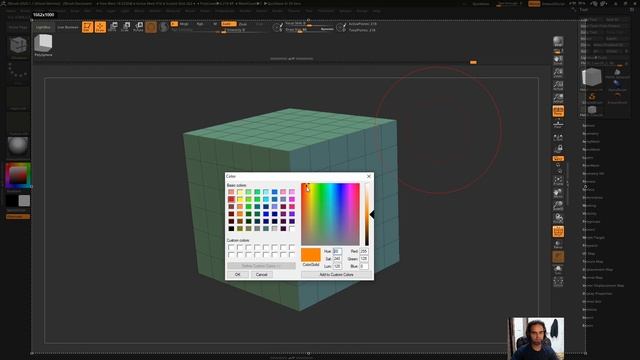Toggle PolyF polyframe display

[x=558, y=231]
